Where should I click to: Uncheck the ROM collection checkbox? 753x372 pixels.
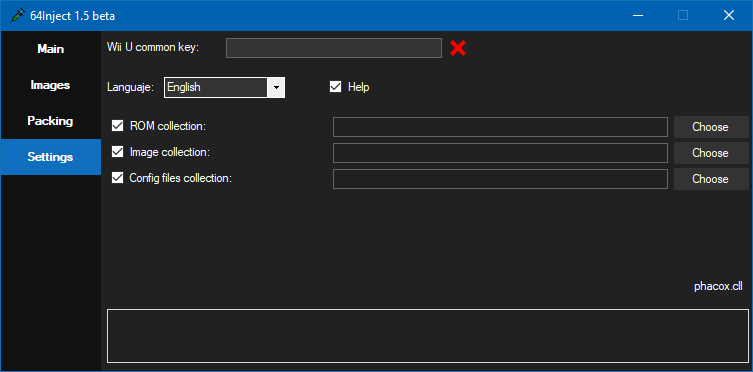point(117,126)
